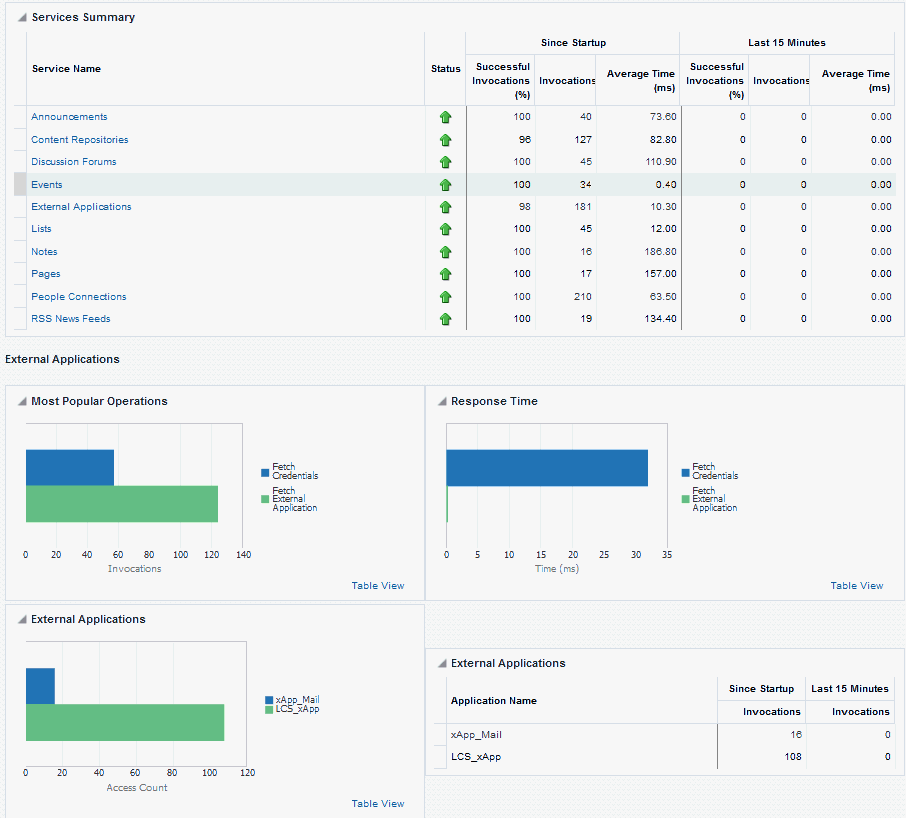Click the green status icon for Events
906x818 pixels.
pyautogui.click(x=445, y=185)
